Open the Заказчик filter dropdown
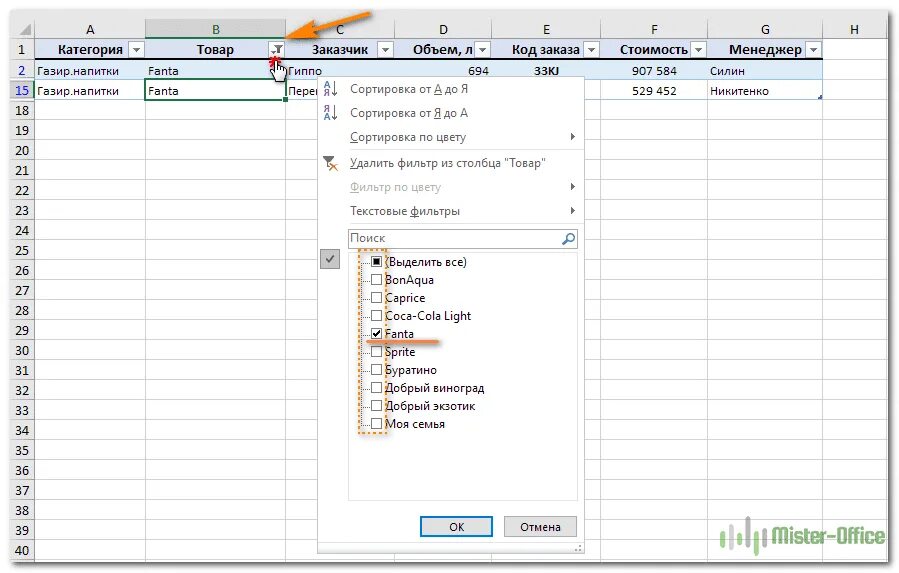Viewport: 899px width, 573px height. coord(386,50)
